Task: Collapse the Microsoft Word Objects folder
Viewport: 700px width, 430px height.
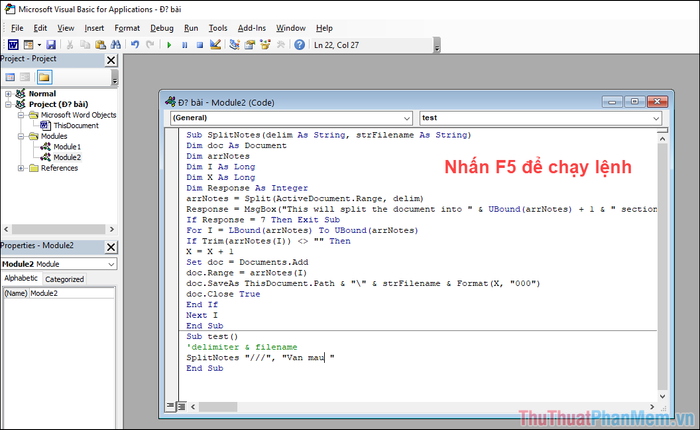Action: pos(21,115)
